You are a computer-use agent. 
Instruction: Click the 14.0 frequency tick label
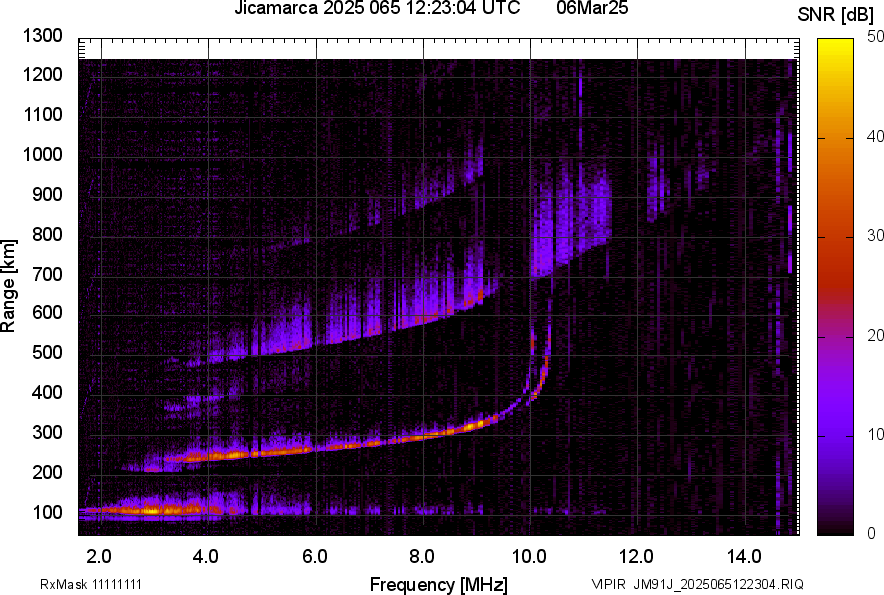pyautogui.click(x=744, y=555)
